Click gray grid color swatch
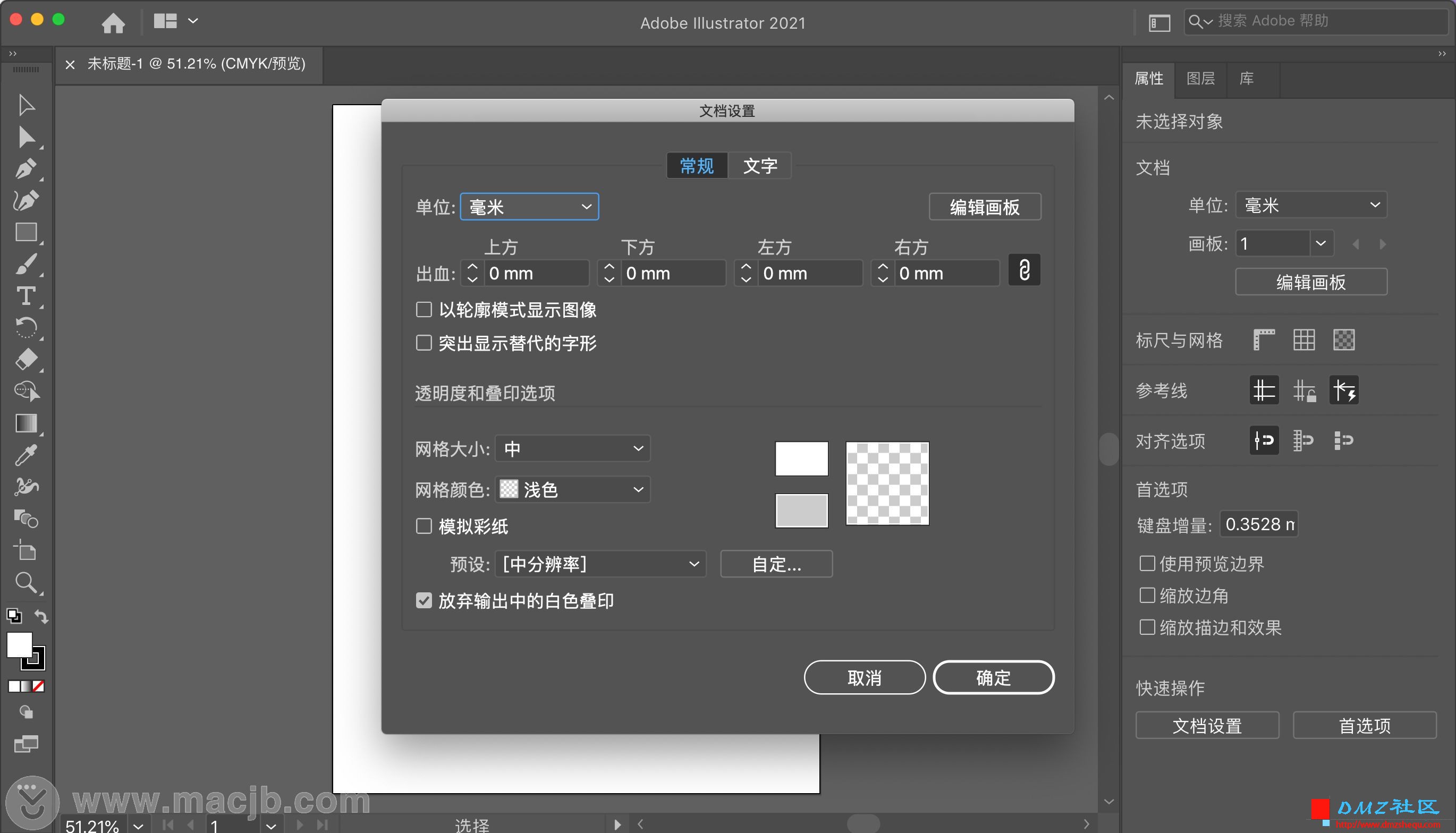Image resolution: width=1456 pixels, height=833 pixels. click(x=801, y=511)
